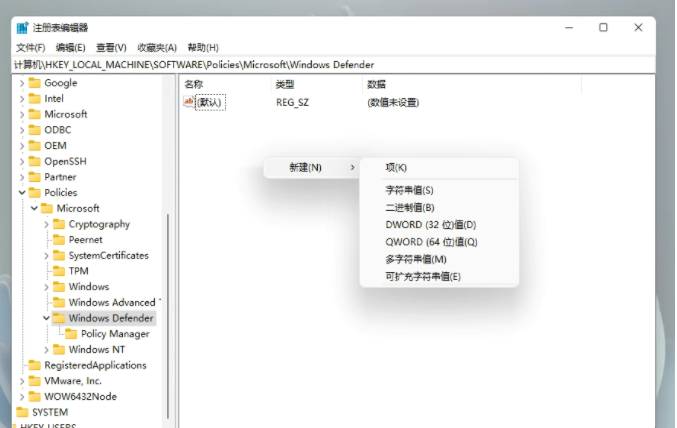Choose 项(K) from the submenu

point(439,168)
